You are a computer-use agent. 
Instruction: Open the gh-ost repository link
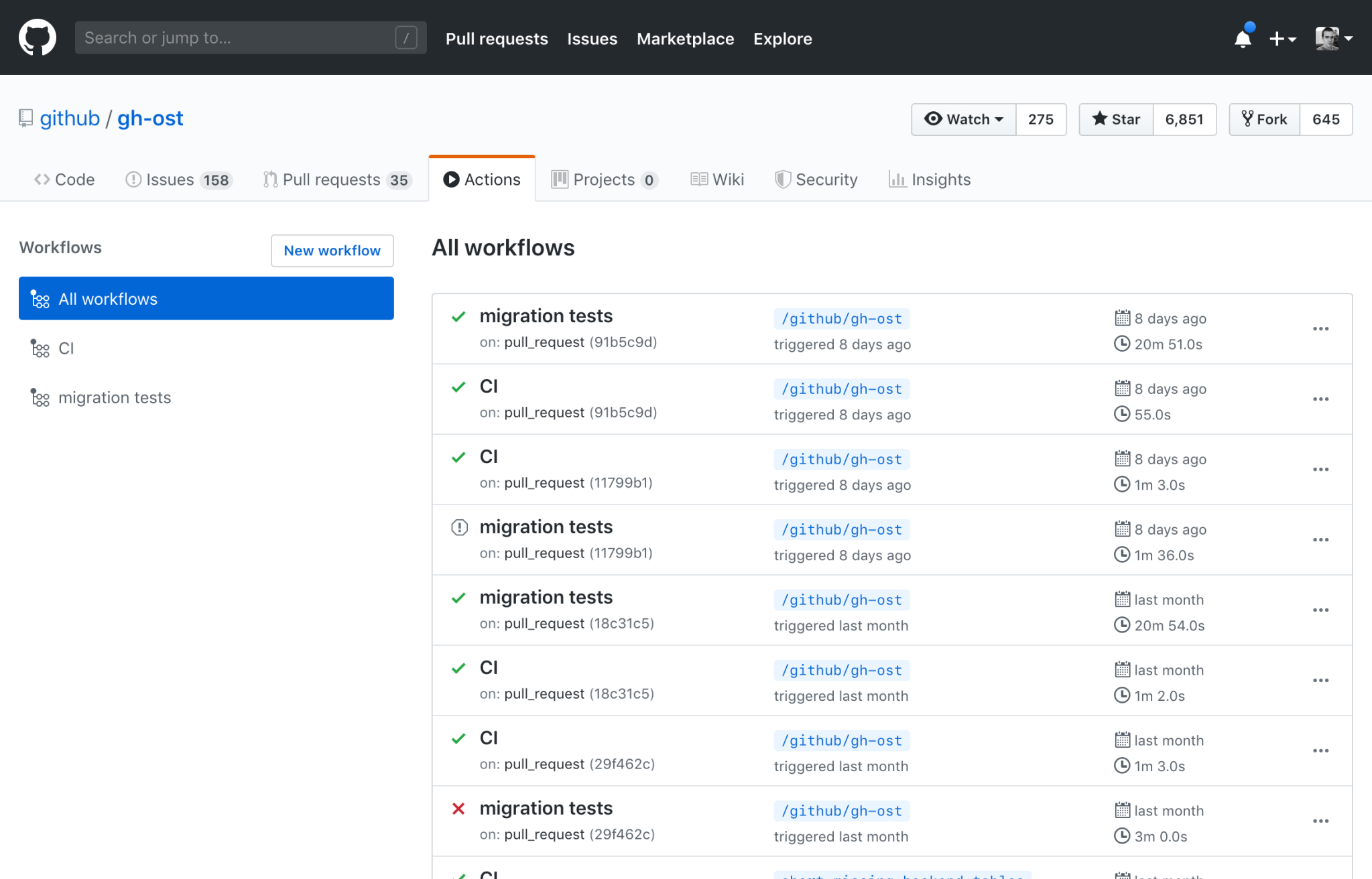[150, 118]
